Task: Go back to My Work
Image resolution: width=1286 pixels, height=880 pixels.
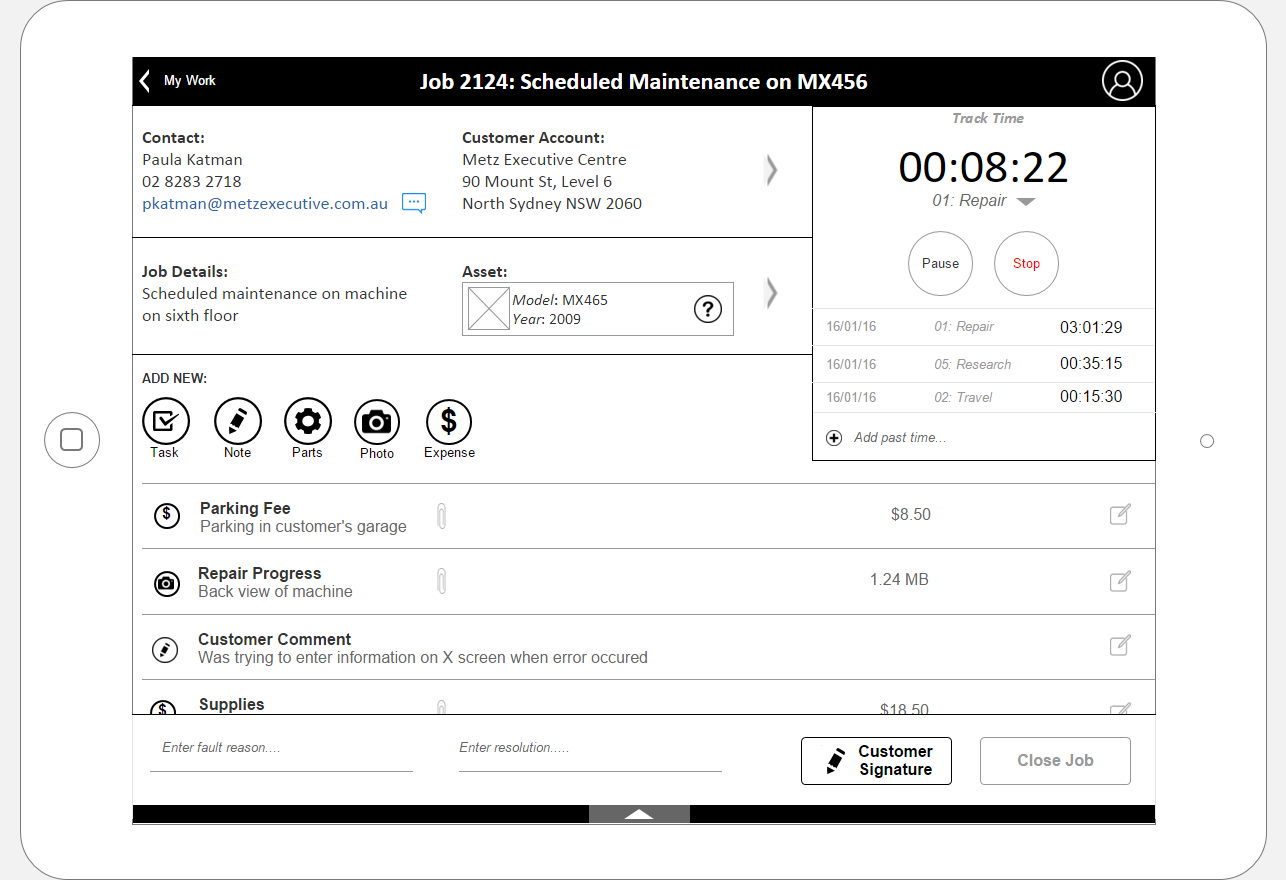Action: (178, 81)
